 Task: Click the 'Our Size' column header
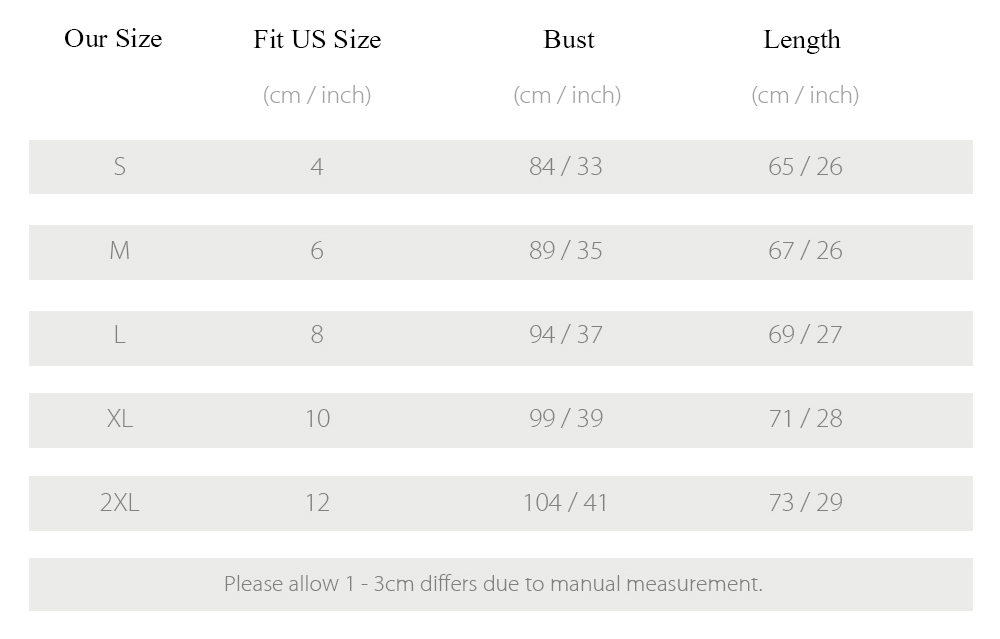tap(113, 39)
